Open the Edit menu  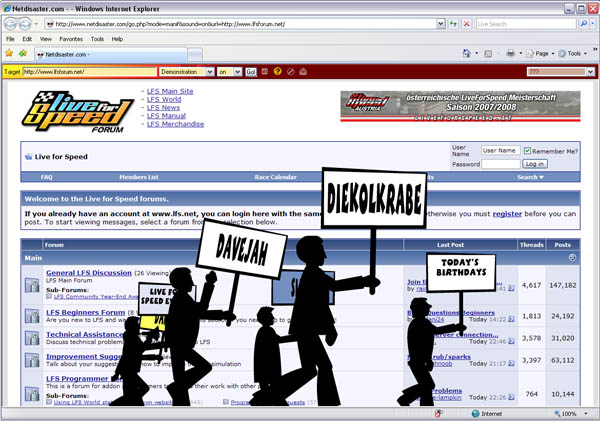click(27, 39)
